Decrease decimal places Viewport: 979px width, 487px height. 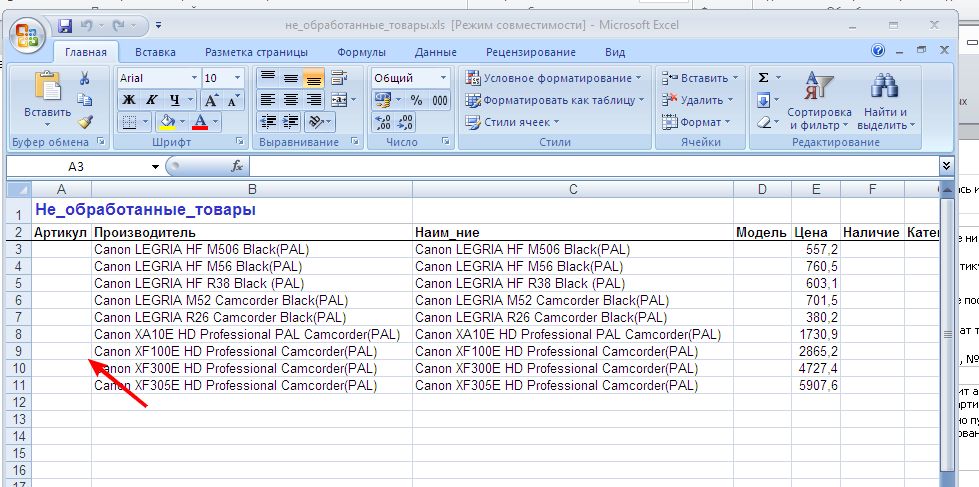coord(405,122)
